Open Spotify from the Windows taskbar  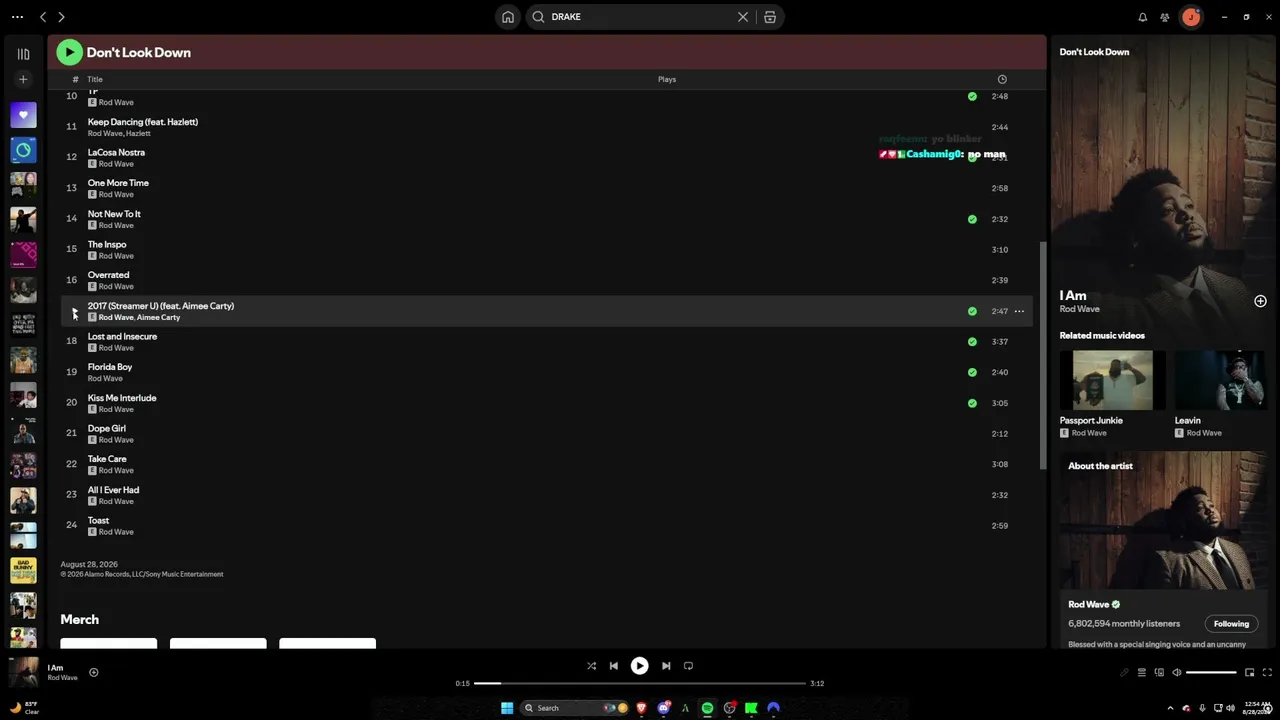point(707,708)
